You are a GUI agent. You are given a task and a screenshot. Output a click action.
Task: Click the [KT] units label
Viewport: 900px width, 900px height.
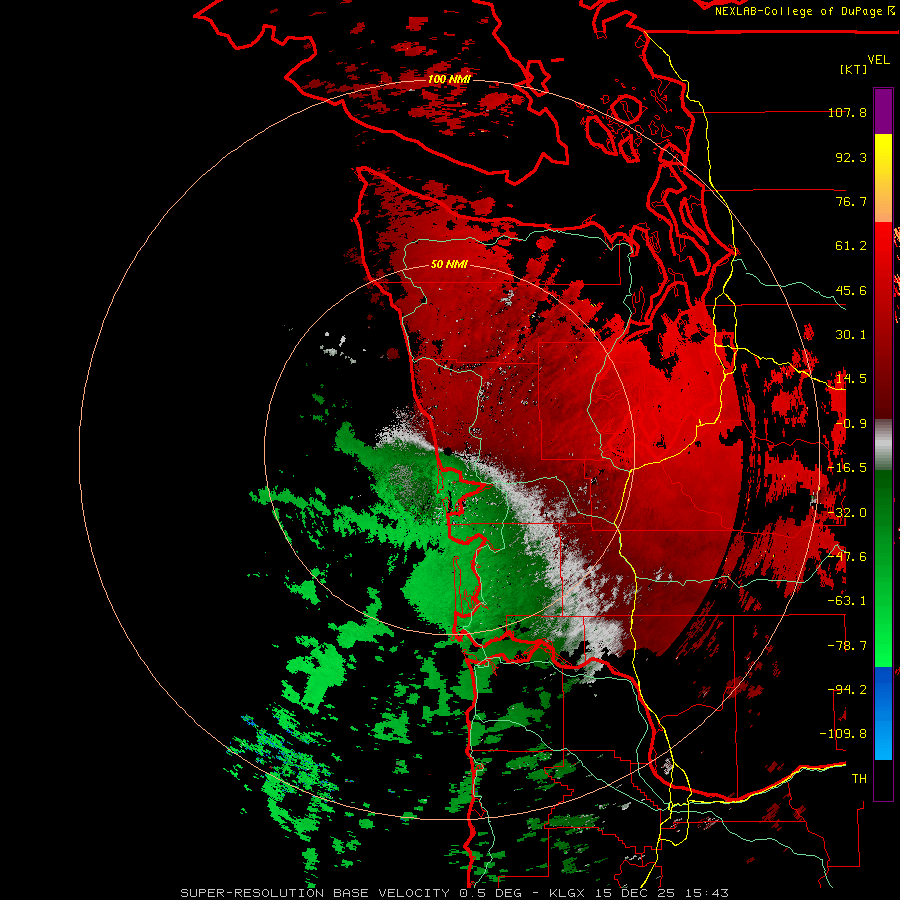(x=854, y=69)
